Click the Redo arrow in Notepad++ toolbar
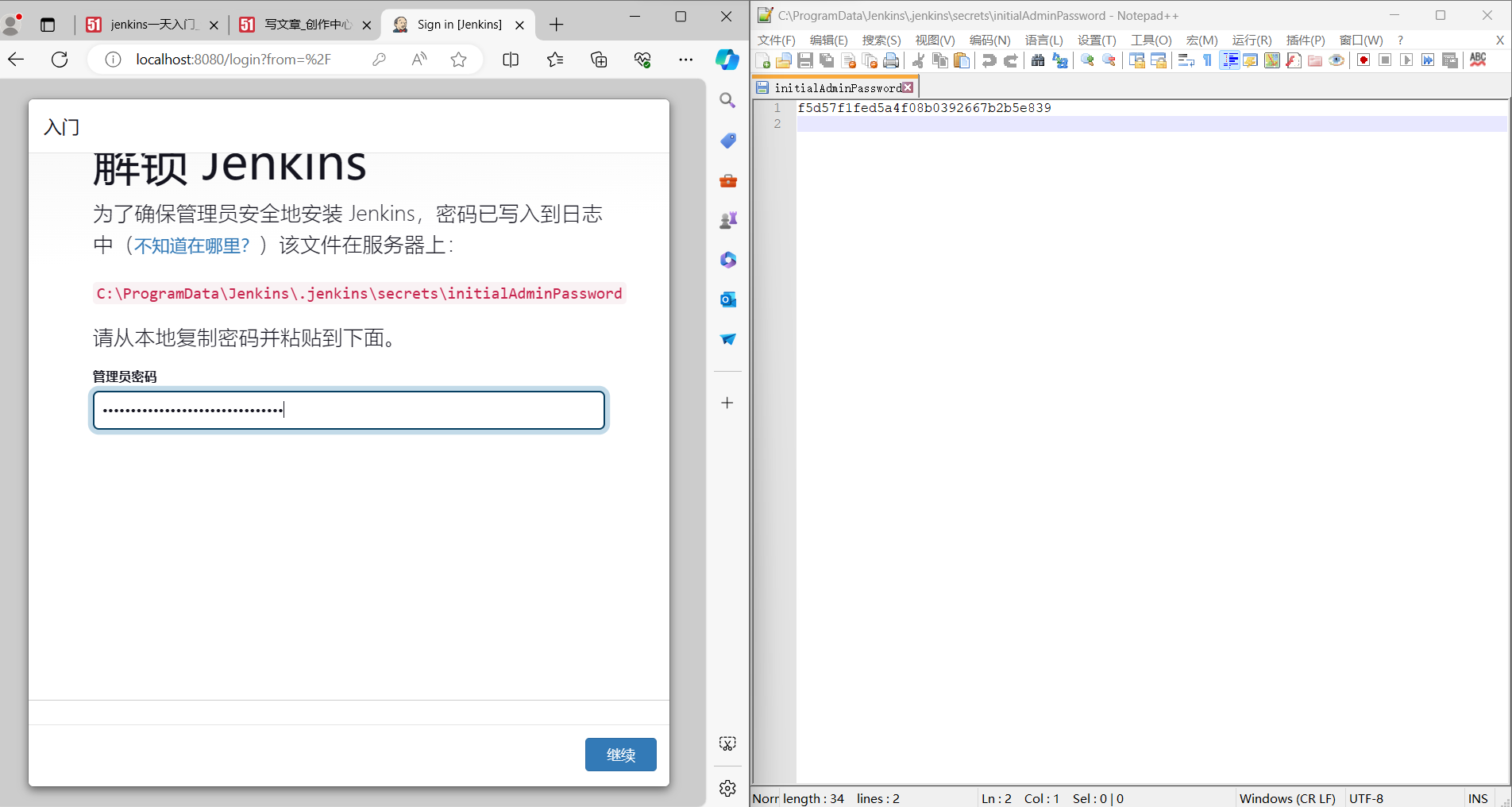The image size is (1512, 807). point(1010,60)
